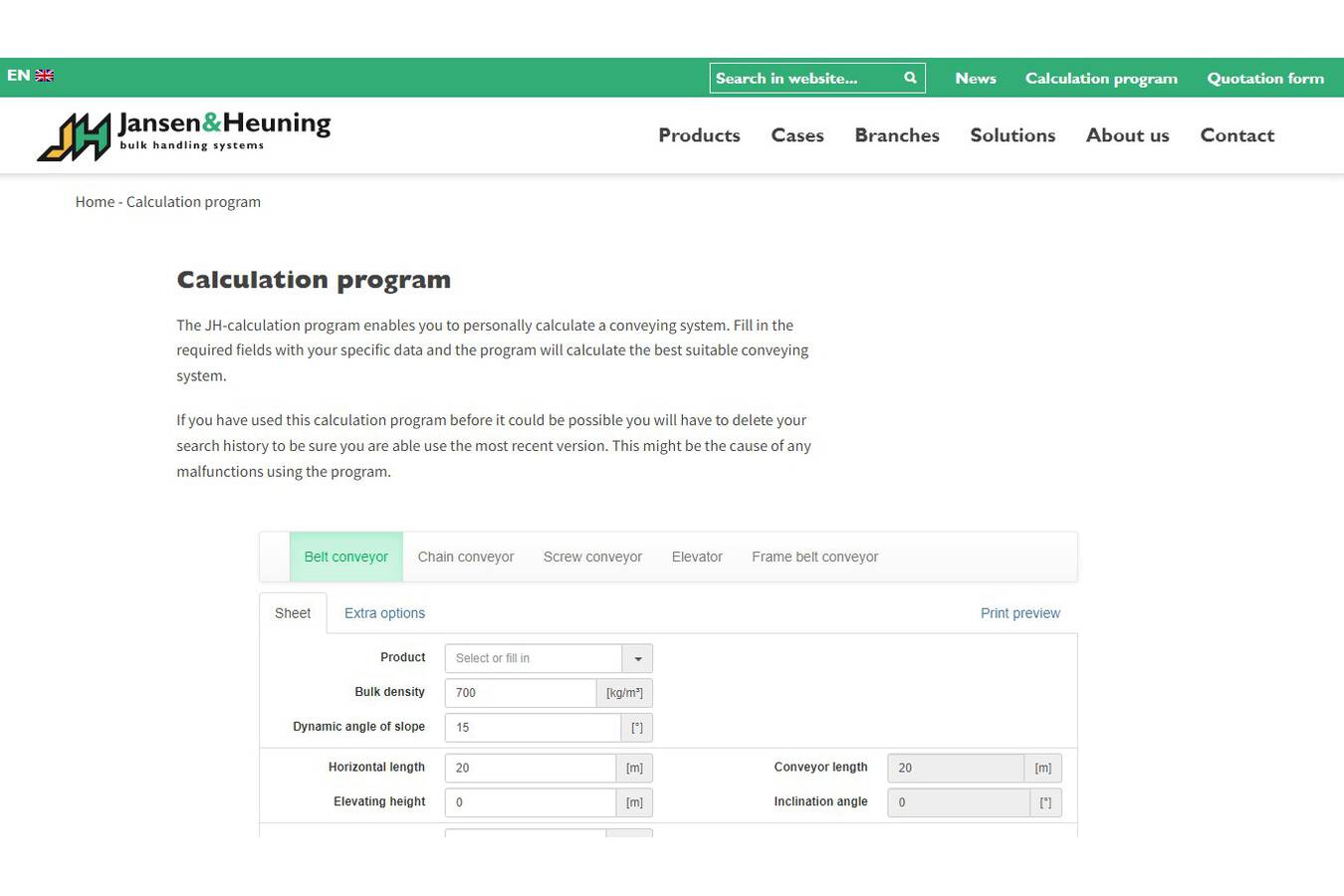The image size is (1344, 896).
Task: Open the Elevator tab
Action: click(x=697, y=557)
